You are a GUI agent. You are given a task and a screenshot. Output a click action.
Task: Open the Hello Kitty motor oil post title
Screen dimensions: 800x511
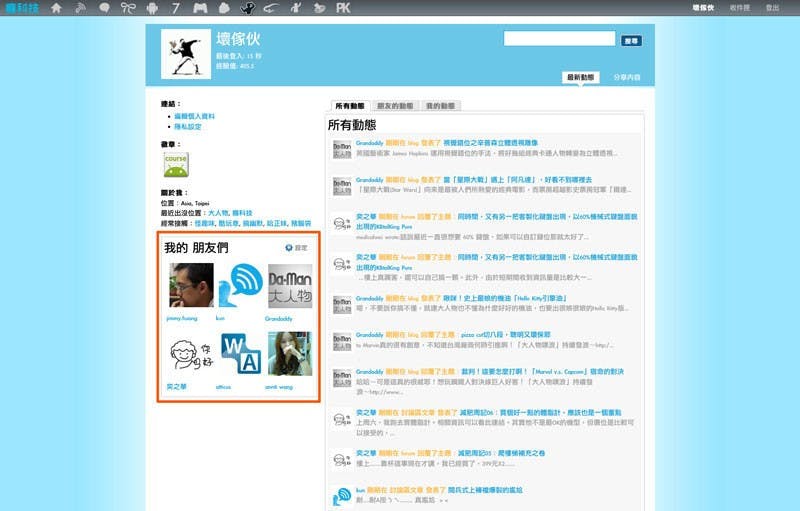point(505,298)
